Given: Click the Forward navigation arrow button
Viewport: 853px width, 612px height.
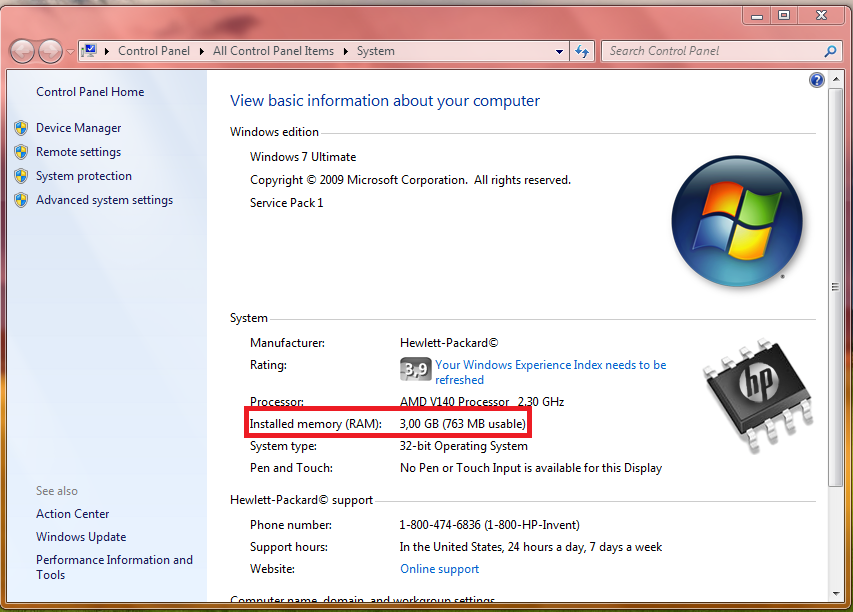Looking at the screenshot, I should click(x=50, y=52).
